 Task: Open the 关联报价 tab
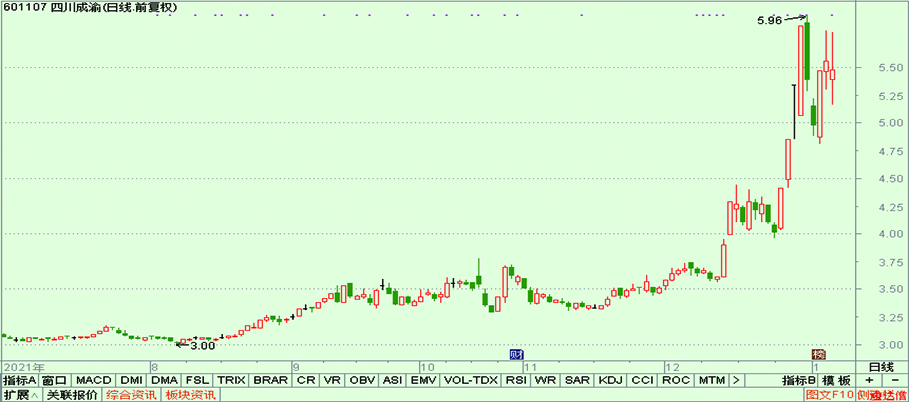coord(72,395)
